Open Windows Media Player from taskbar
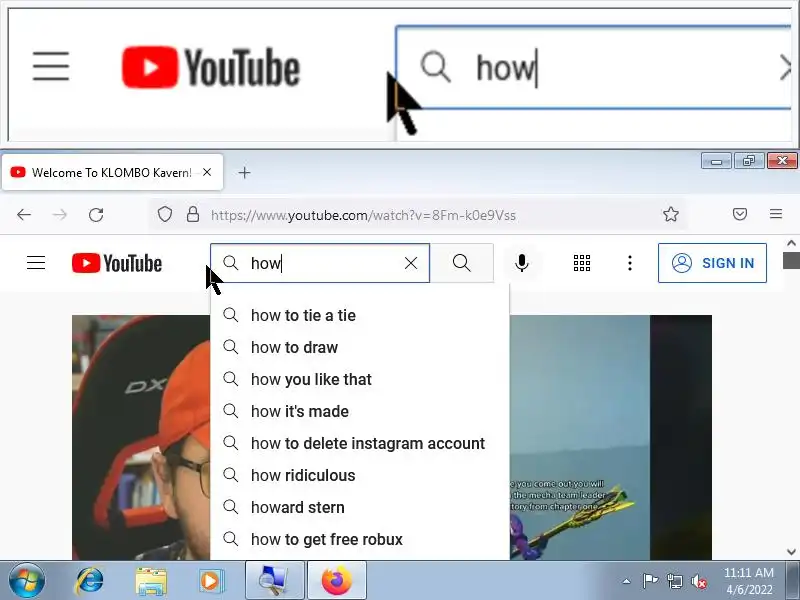 [x=211, y=581]
